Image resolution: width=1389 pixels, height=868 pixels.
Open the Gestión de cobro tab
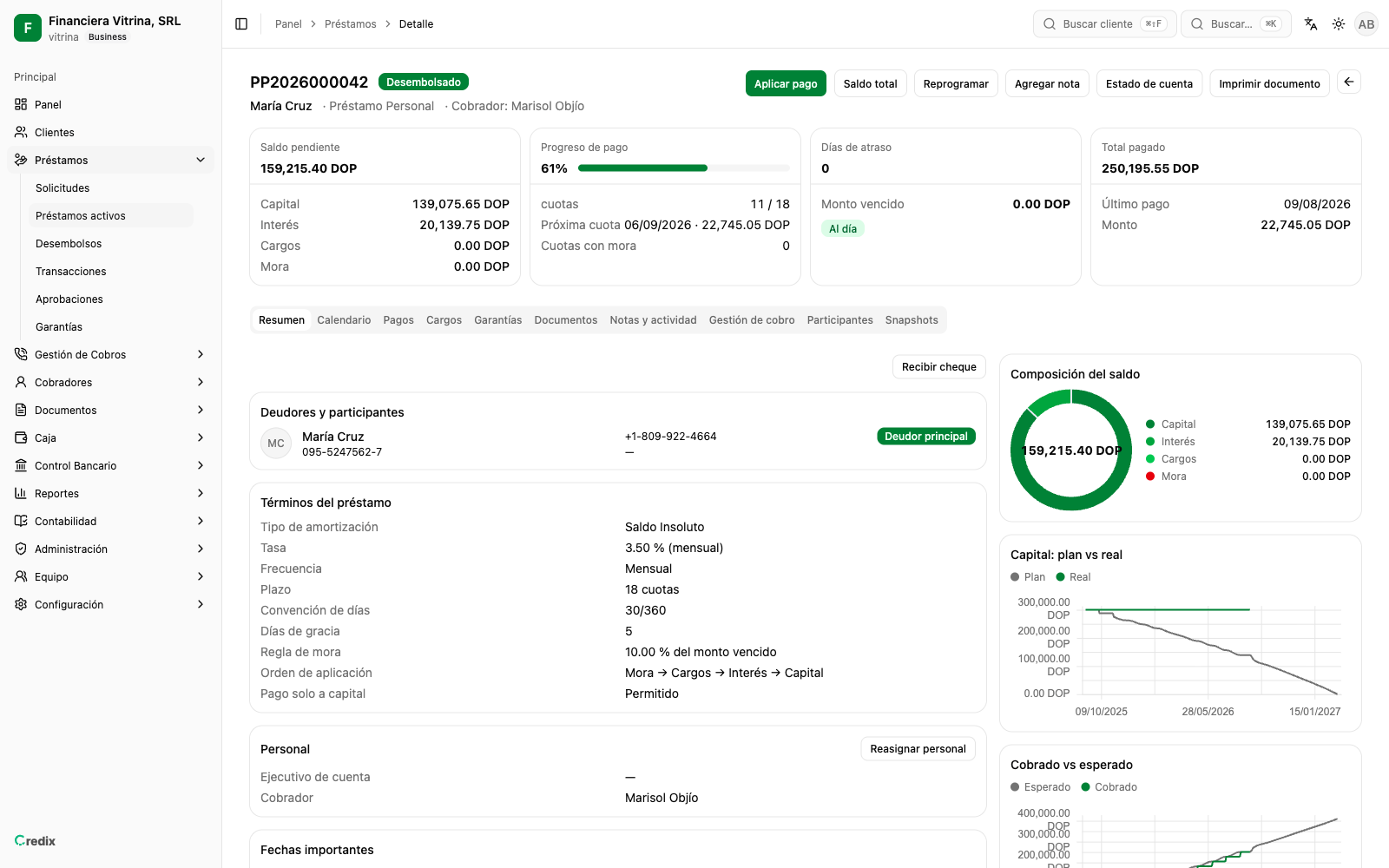tap(752, 320)
